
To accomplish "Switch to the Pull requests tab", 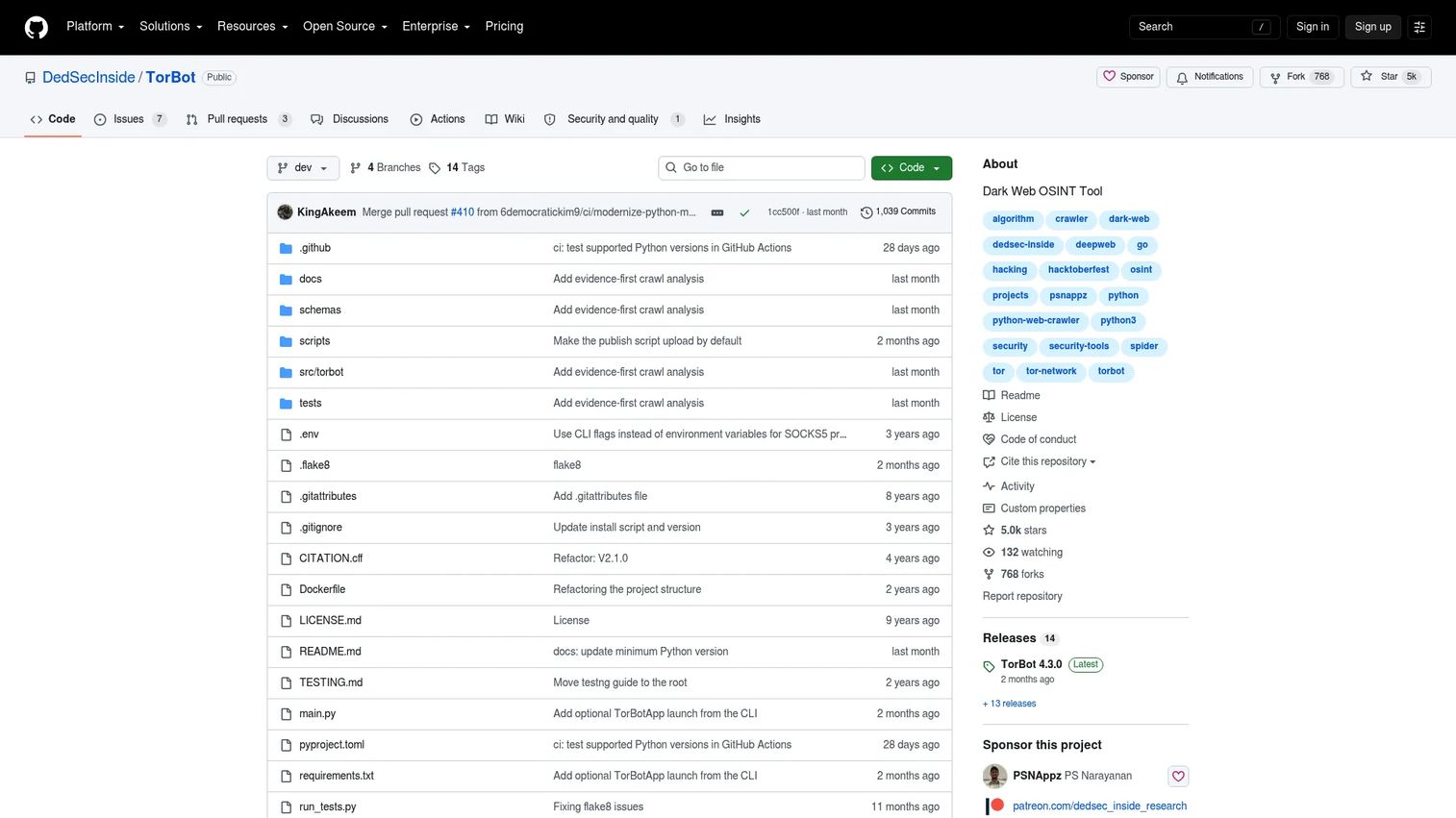I will click(x=238, y=119).
